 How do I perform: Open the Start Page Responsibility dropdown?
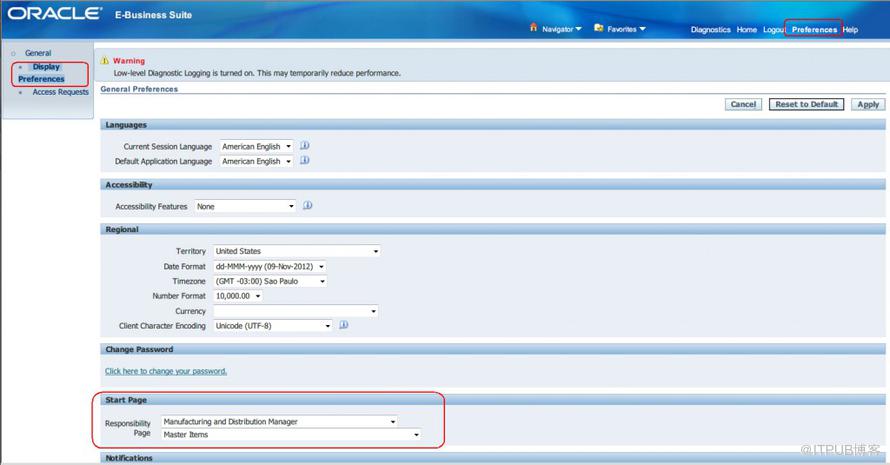click(279, 421)
